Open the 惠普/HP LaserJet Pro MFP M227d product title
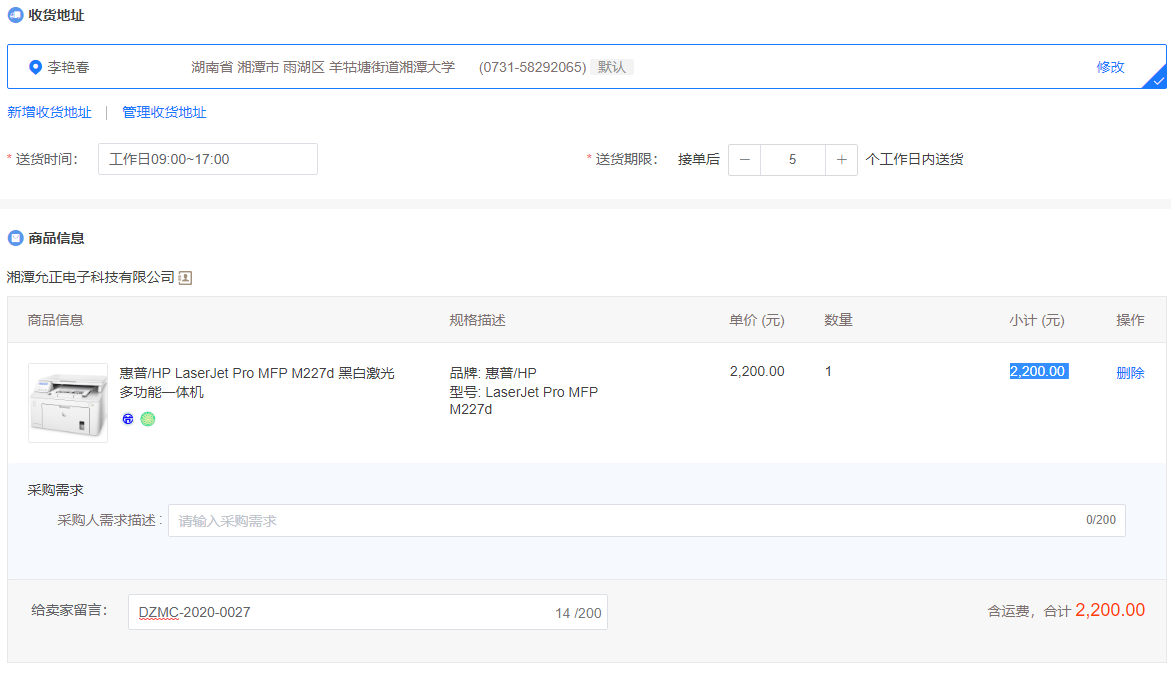The width and height of the screenshot is (1171, 685). (x=257, y=382)
